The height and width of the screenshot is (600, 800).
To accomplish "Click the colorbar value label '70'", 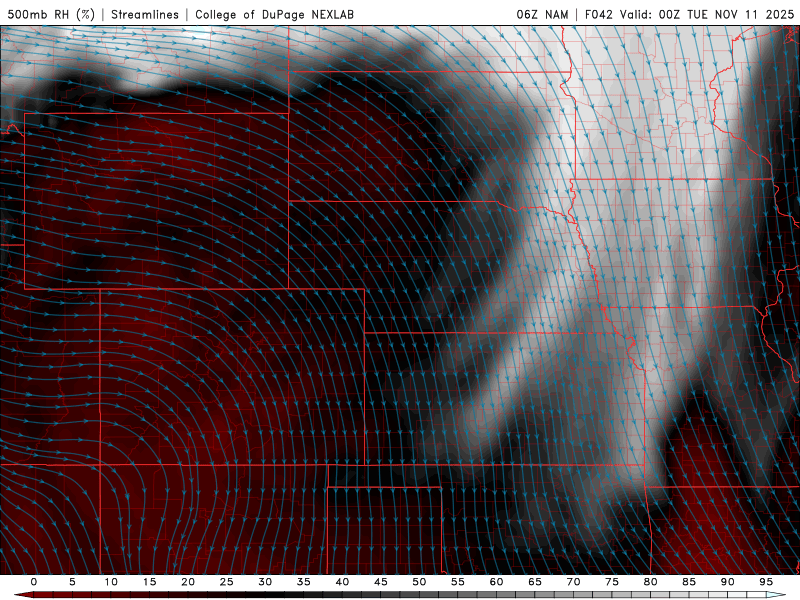I will coord(573,582).
